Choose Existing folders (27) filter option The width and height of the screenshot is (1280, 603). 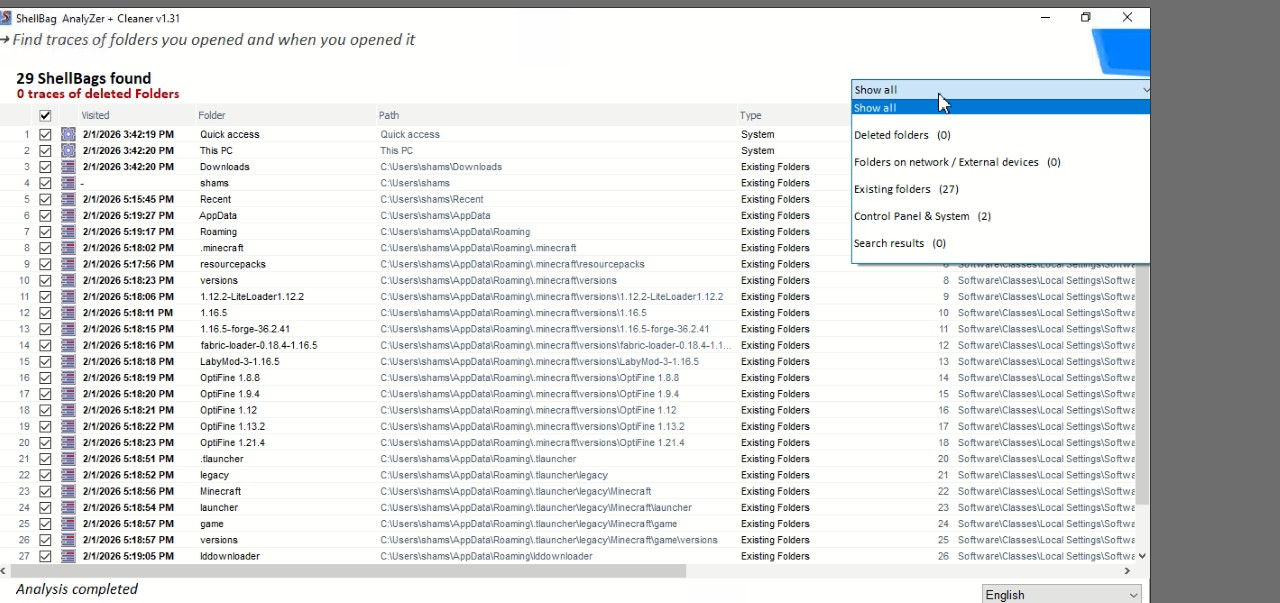pos(906,189)
